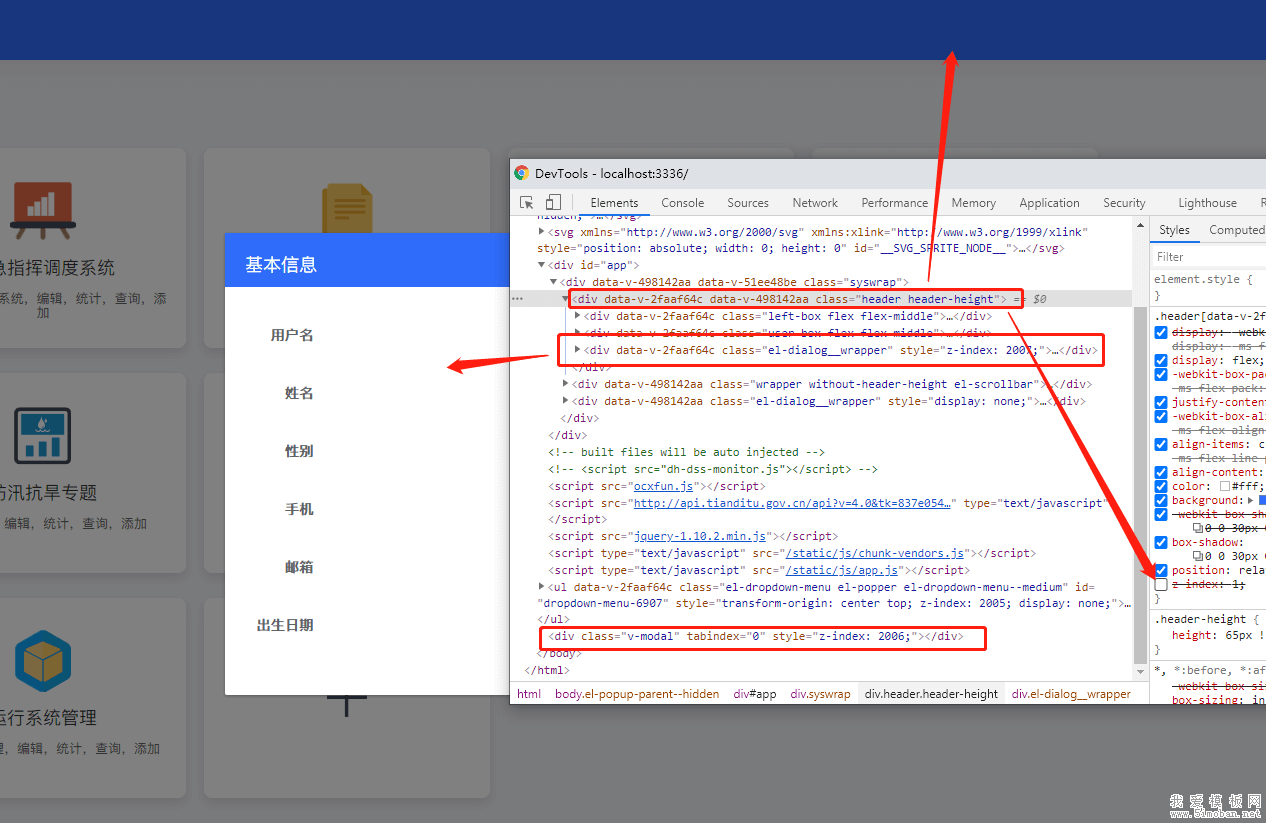Click the ellipsis actions icon beside selected node
Image resolution: width=1266 pixels, height=823 pixels.
coord(518,299)
